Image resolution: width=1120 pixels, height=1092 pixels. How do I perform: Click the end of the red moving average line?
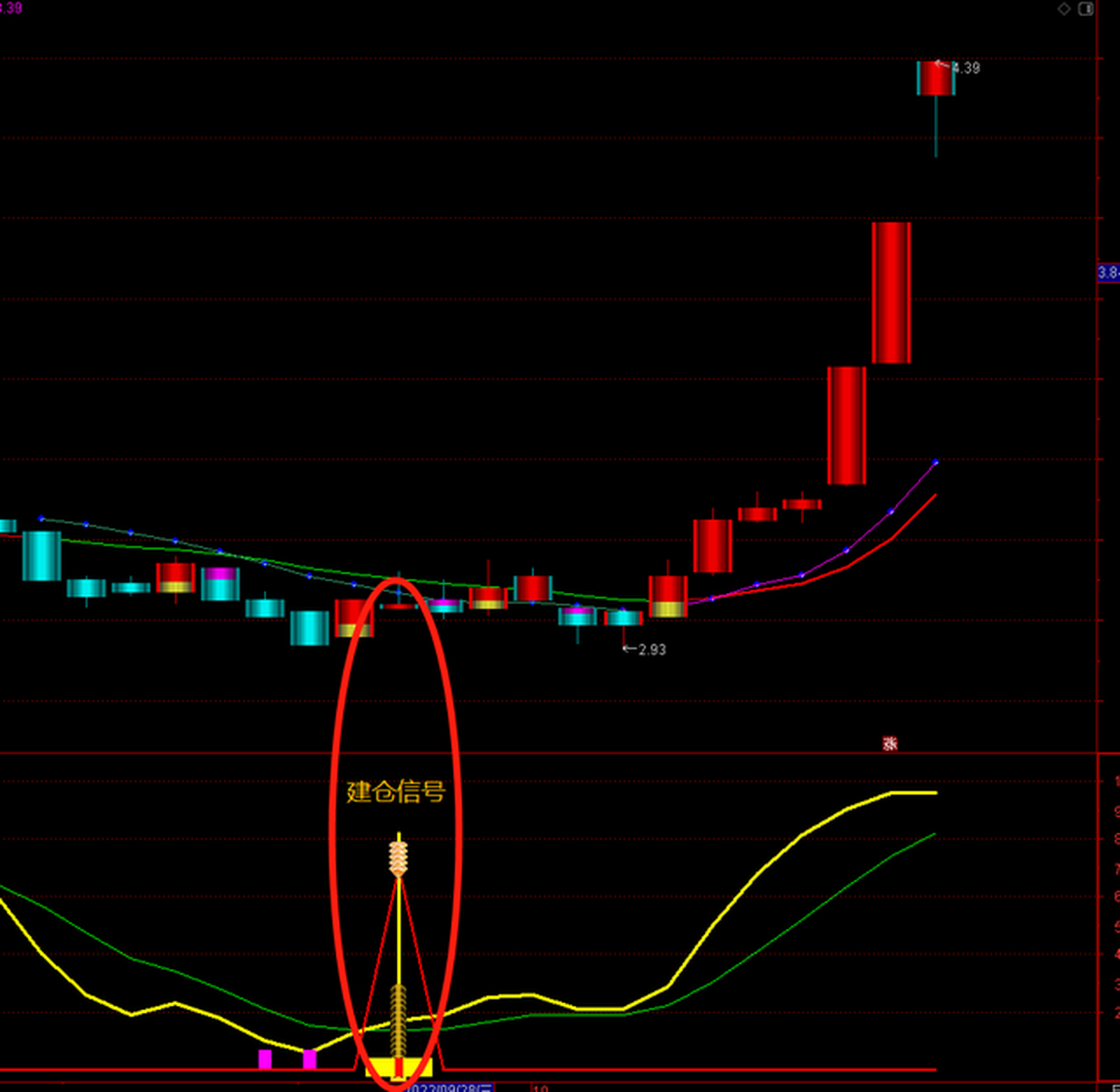(x=936, y=496)
